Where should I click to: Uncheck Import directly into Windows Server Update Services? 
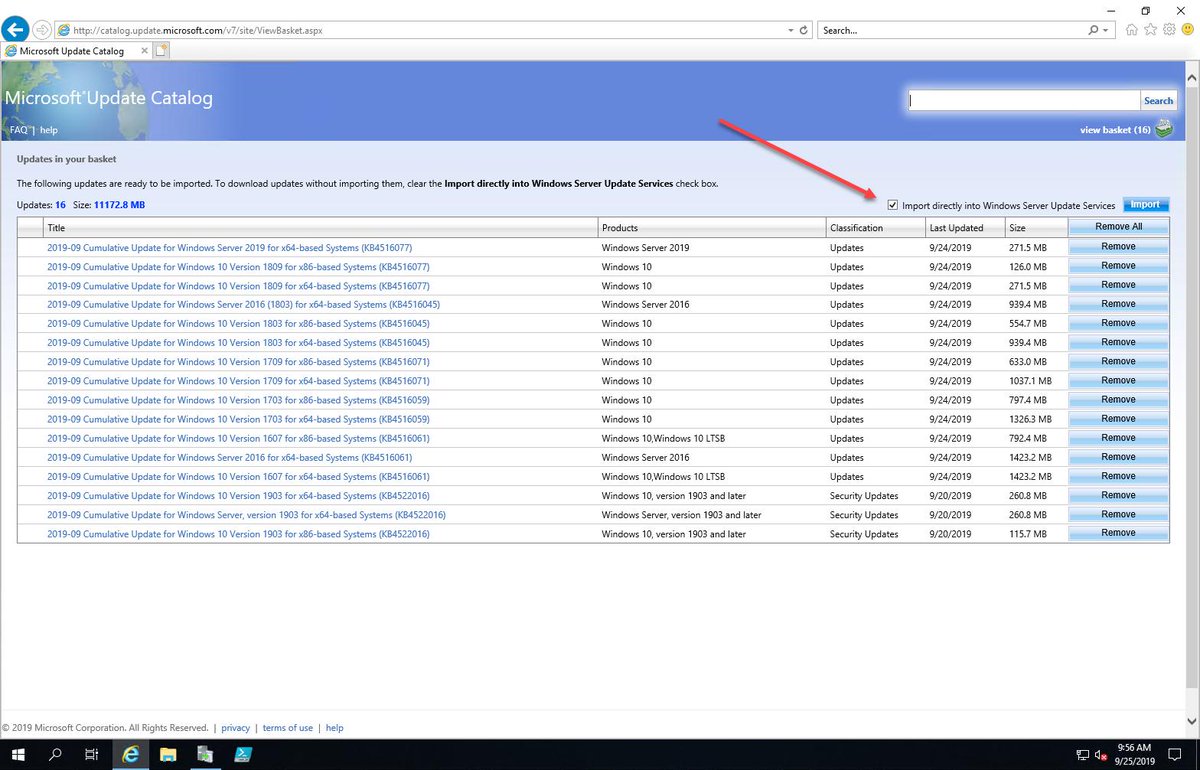(x=893, y=205)
